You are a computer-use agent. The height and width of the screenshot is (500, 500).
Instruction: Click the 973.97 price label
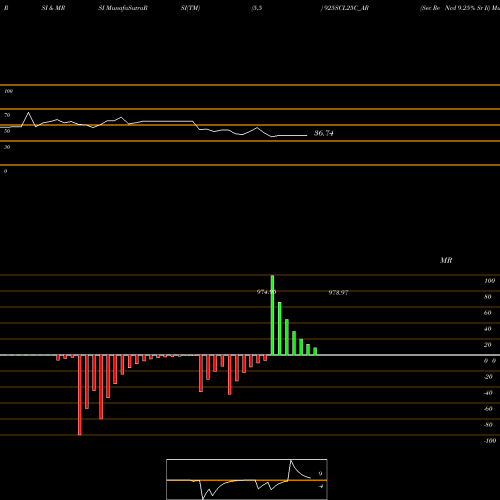[338, 293]
